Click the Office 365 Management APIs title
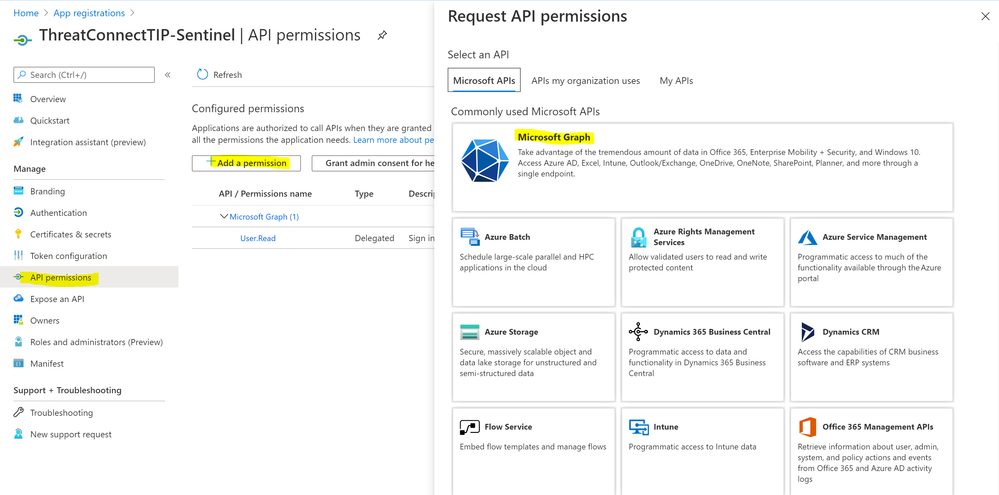 (x=878, y=427)
